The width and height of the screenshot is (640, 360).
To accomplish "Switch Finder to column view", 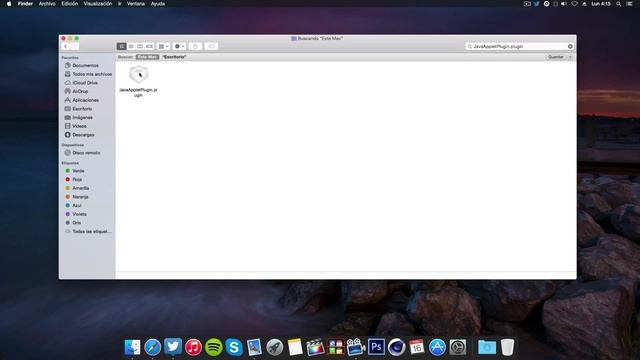I will [140, 47].
